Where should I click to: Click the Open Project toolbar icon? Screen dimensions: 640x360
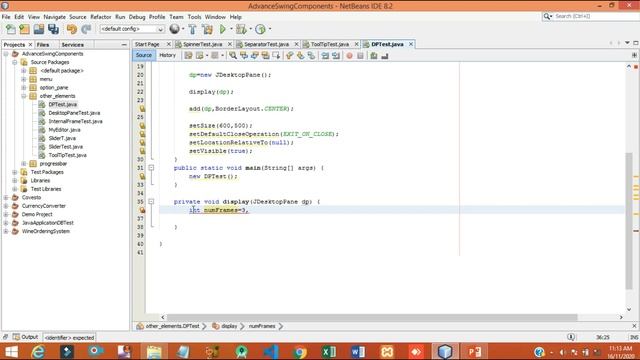tap(39, 29)
